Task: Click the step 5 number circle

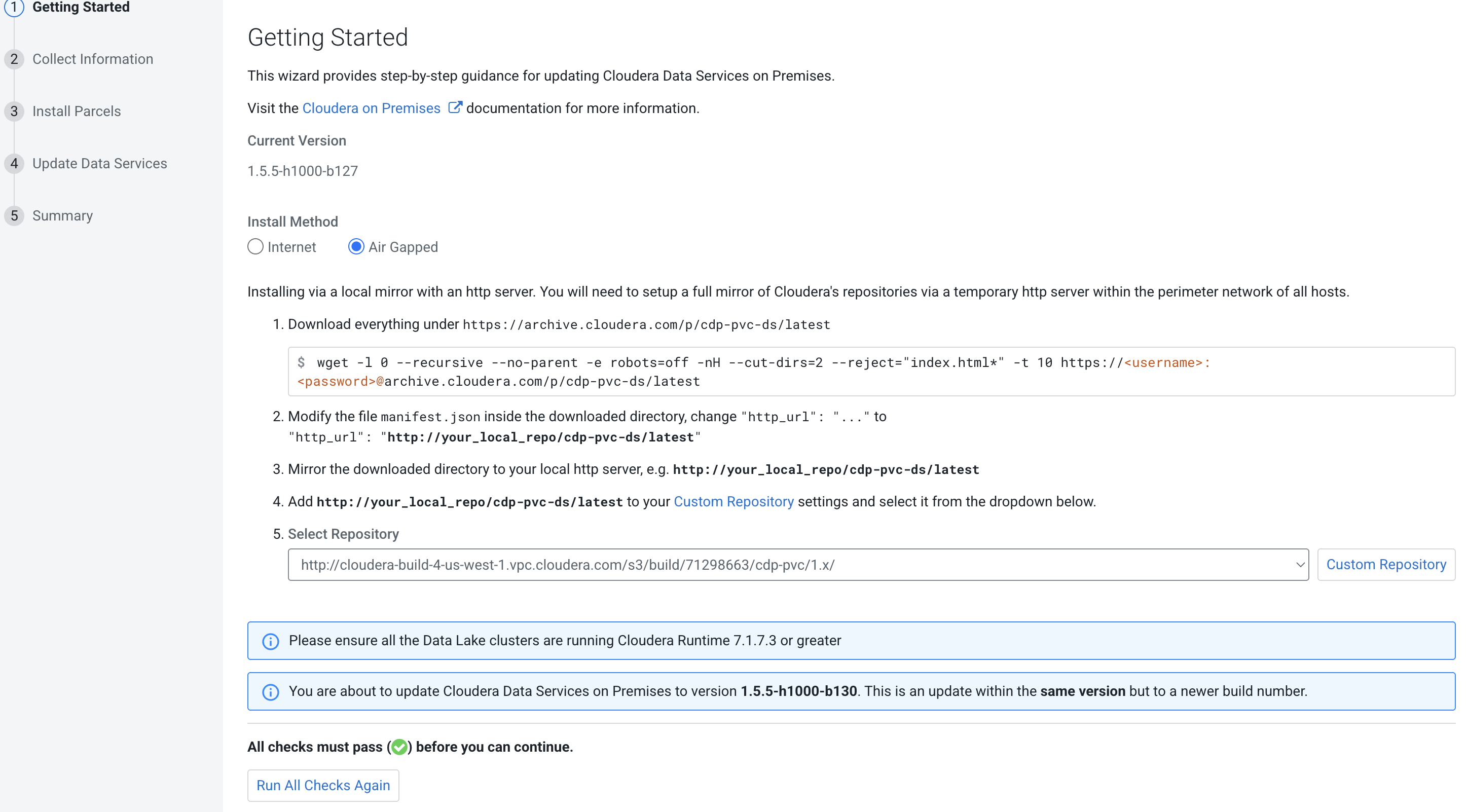Action: click(x=14, y=216)
